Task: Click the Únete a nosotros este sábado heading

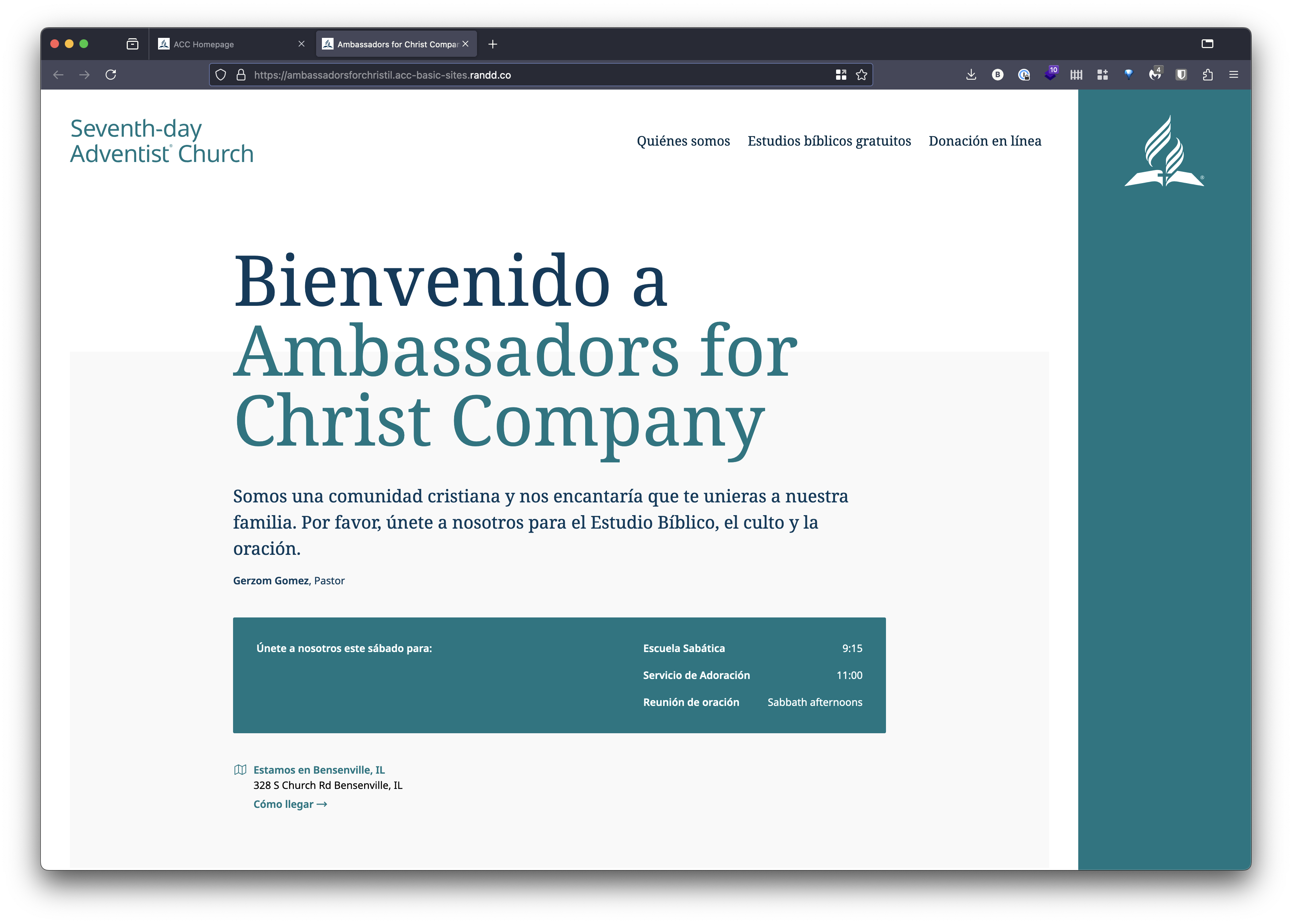Action: click(344, 648)
